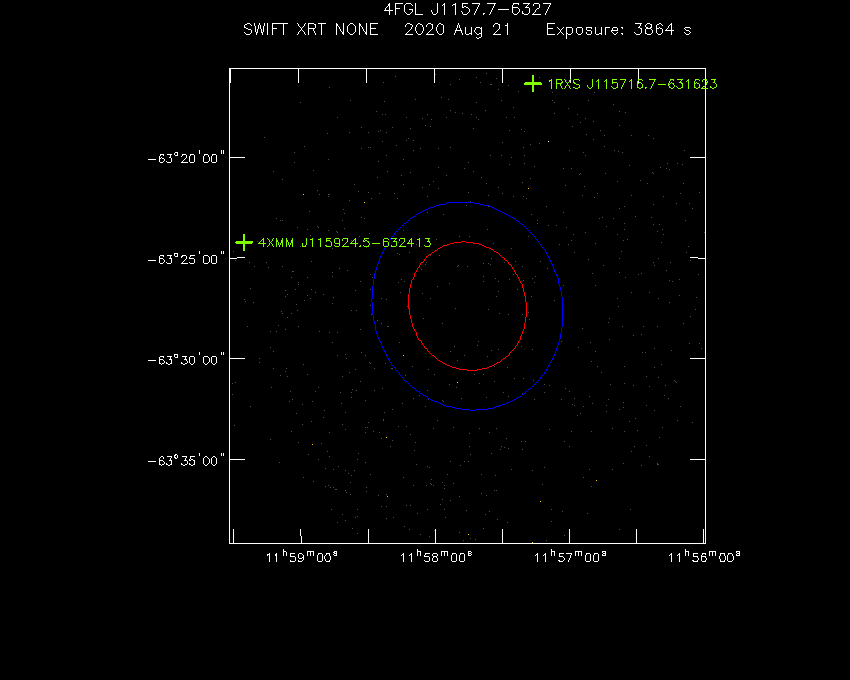Click the 4FGL J1157.7-6327 title text
The width and height of the screenshot is (850, 680).
467,9
